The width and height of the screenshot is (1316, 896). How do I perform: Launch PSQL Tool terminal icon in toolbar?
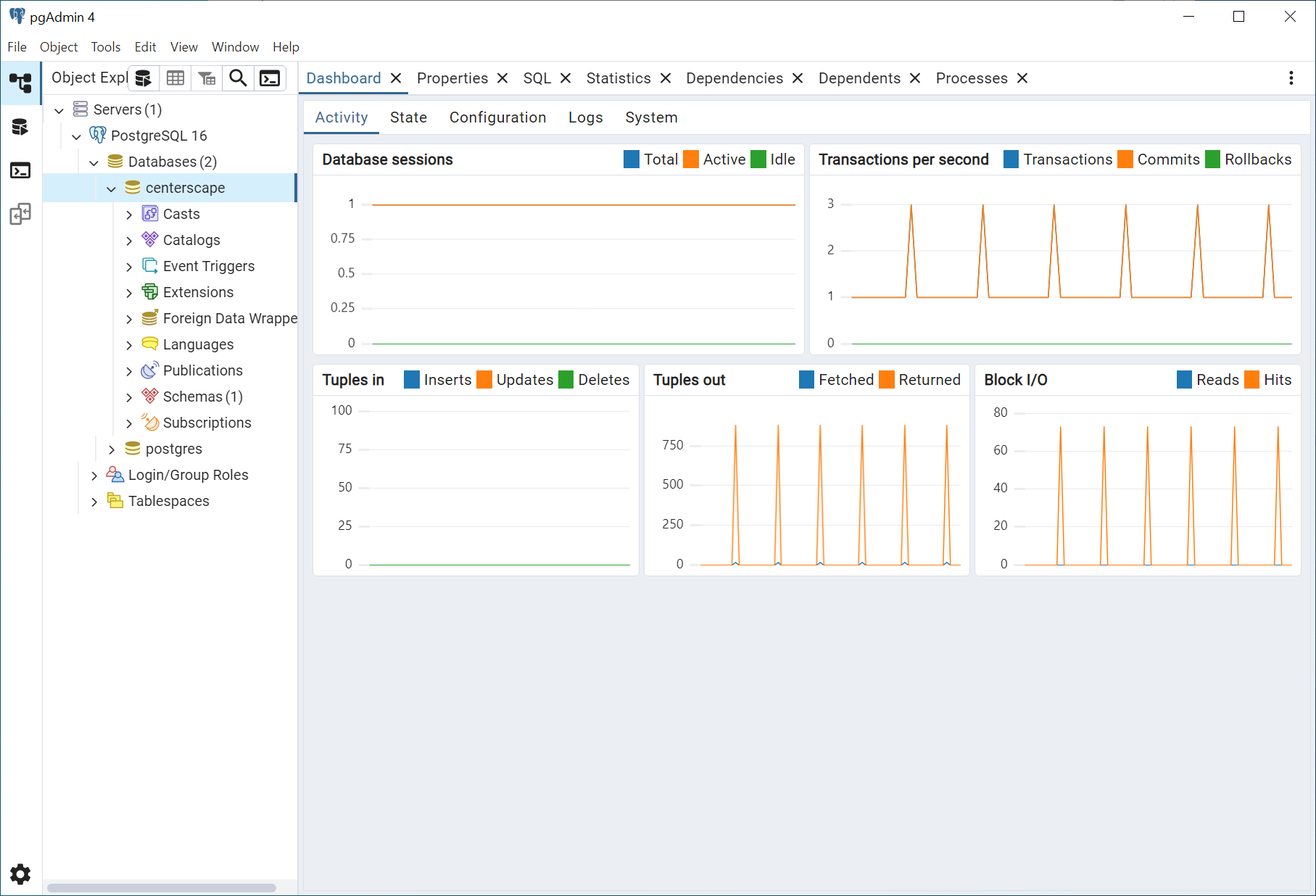(x=270, y=78)
